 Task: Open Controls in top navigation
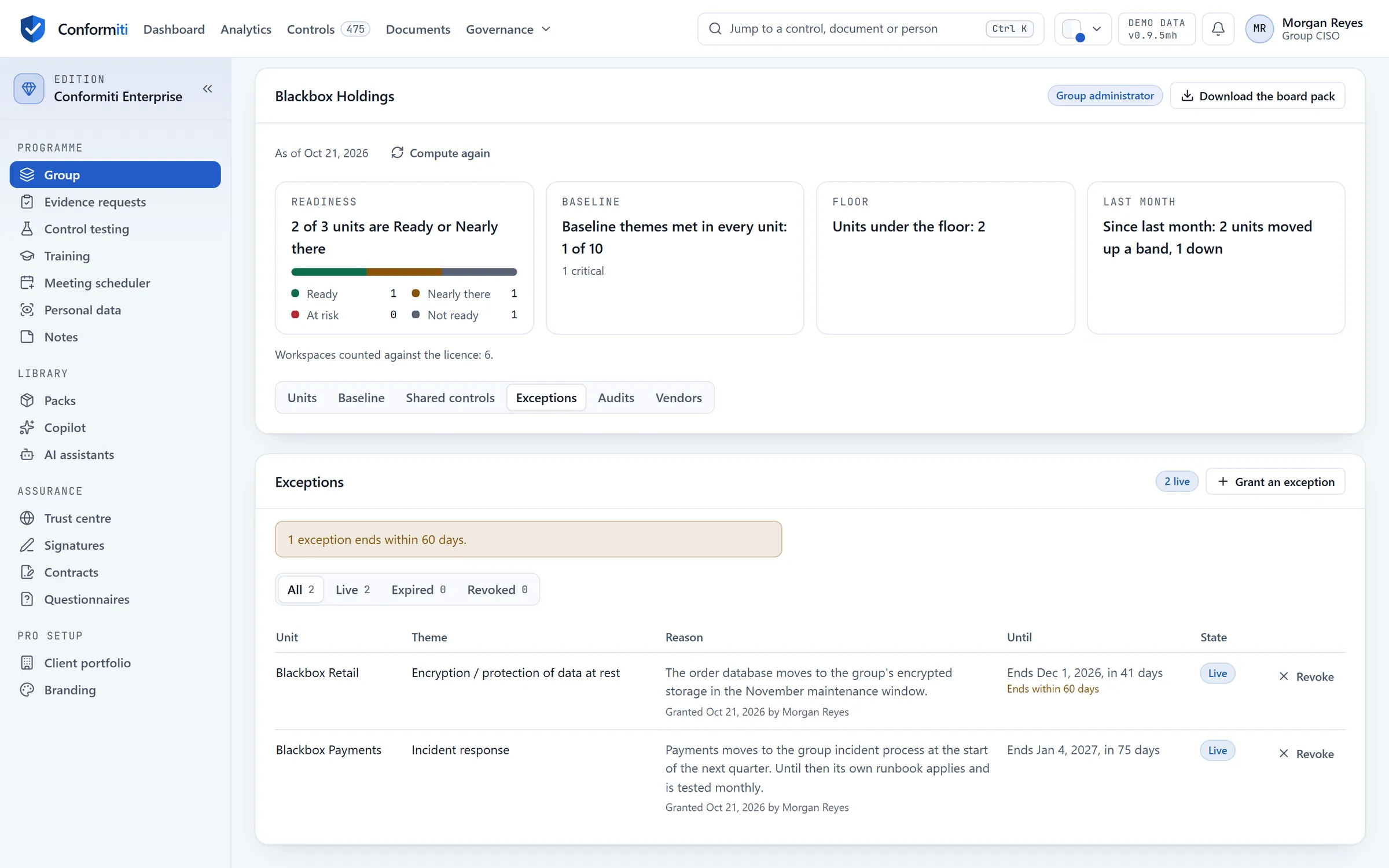point(328,29)
